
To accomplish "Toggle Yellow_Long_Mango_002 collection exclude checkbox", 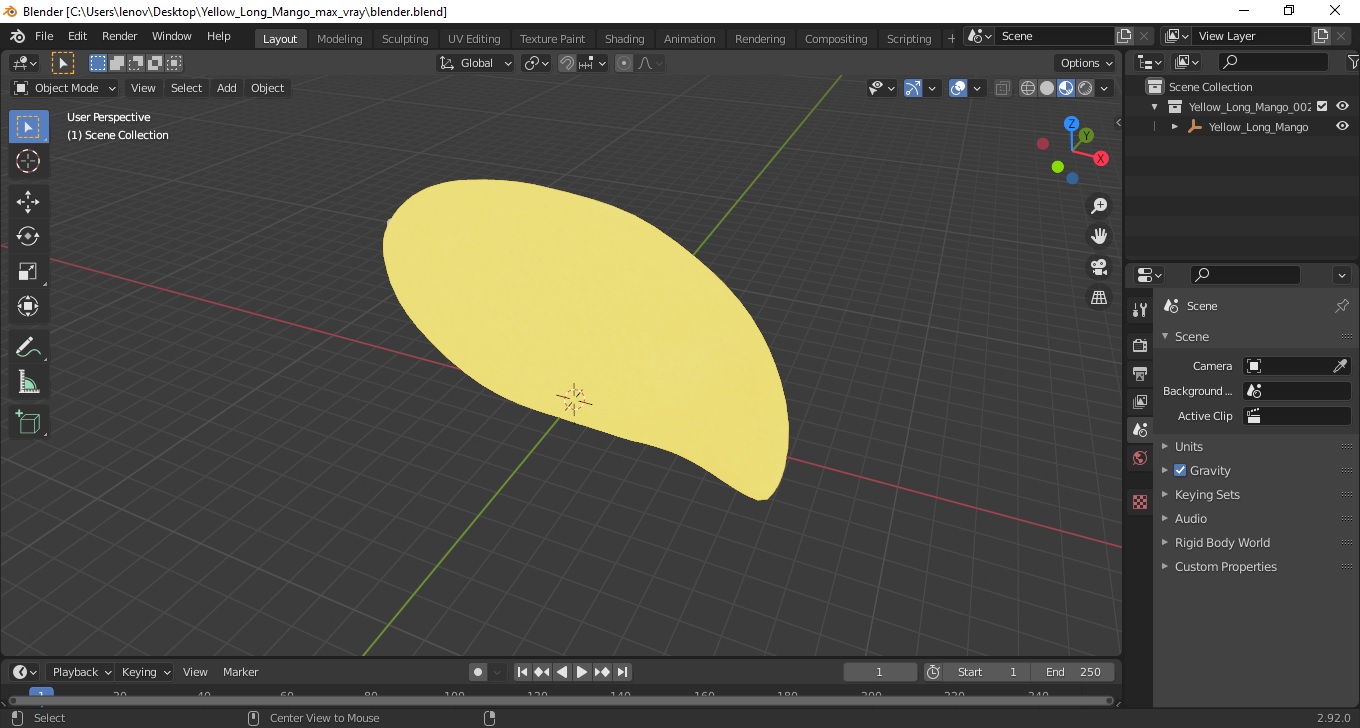I will pos(1322,106).
